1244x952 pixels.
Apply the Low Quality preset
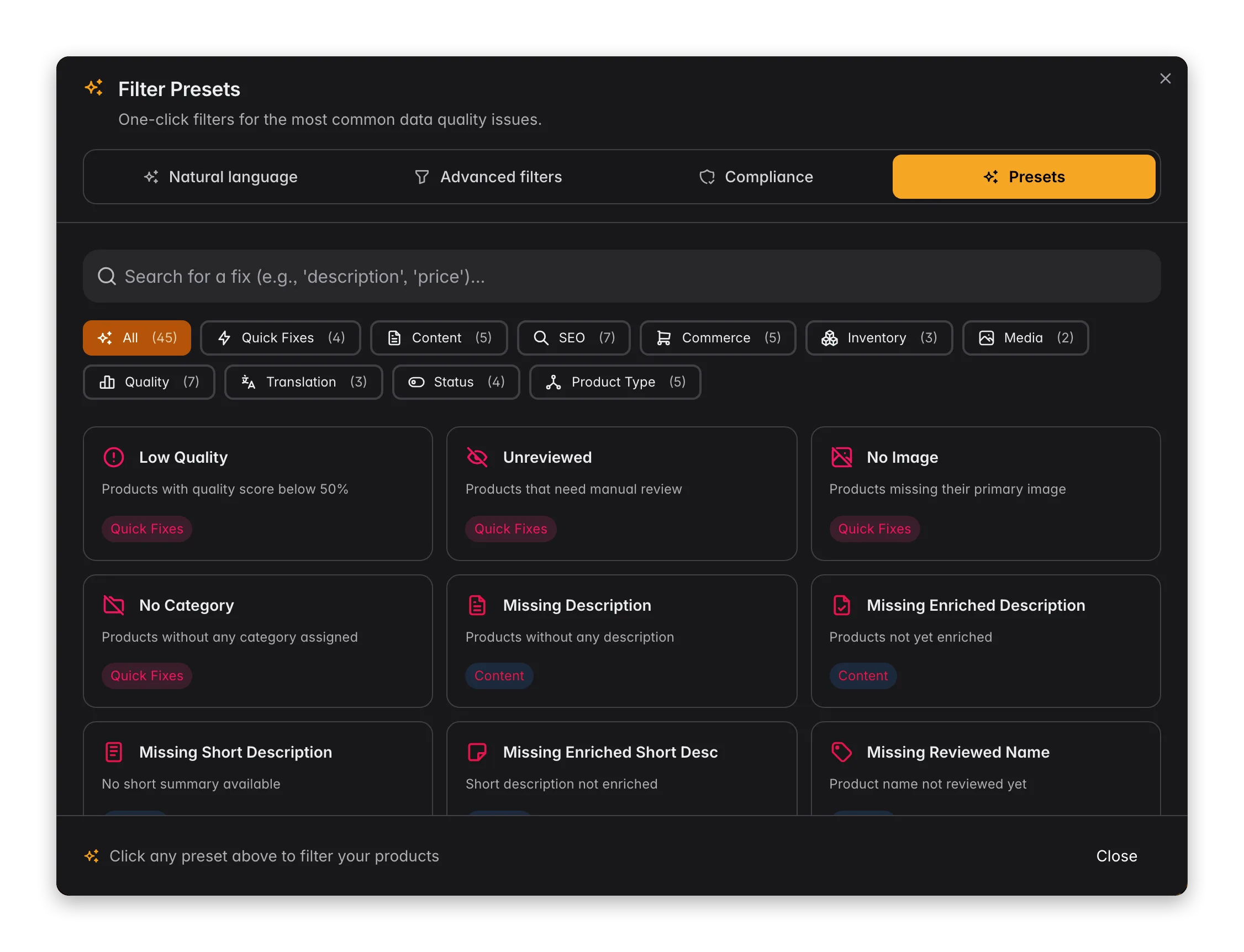pos(258,494)
